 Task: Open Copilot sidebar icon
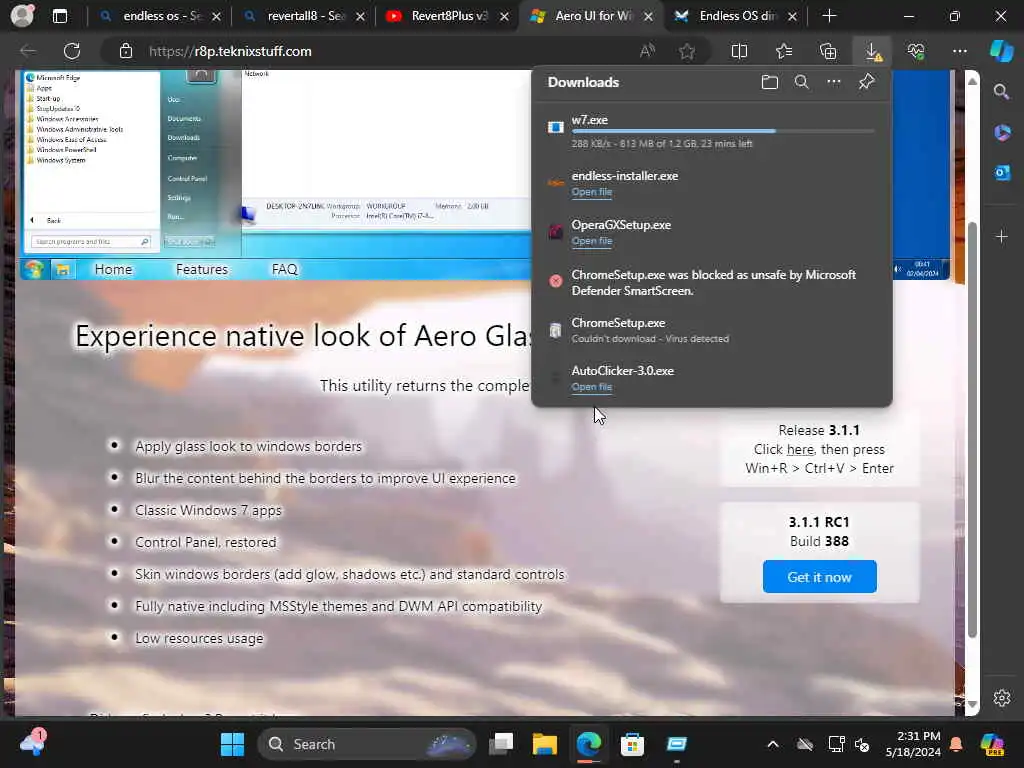pyautogui.click(x=1001, y=51)
